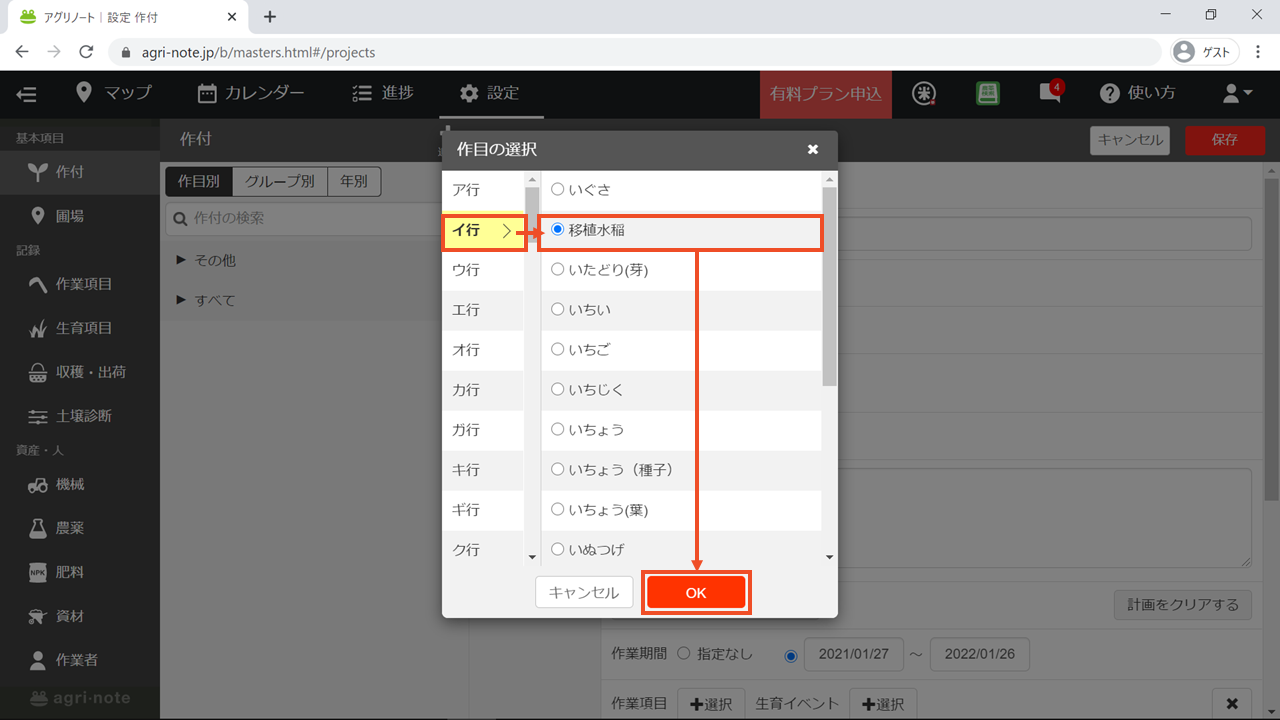
Task: Select オ行 in the dialog list
Action: (483, 350)
